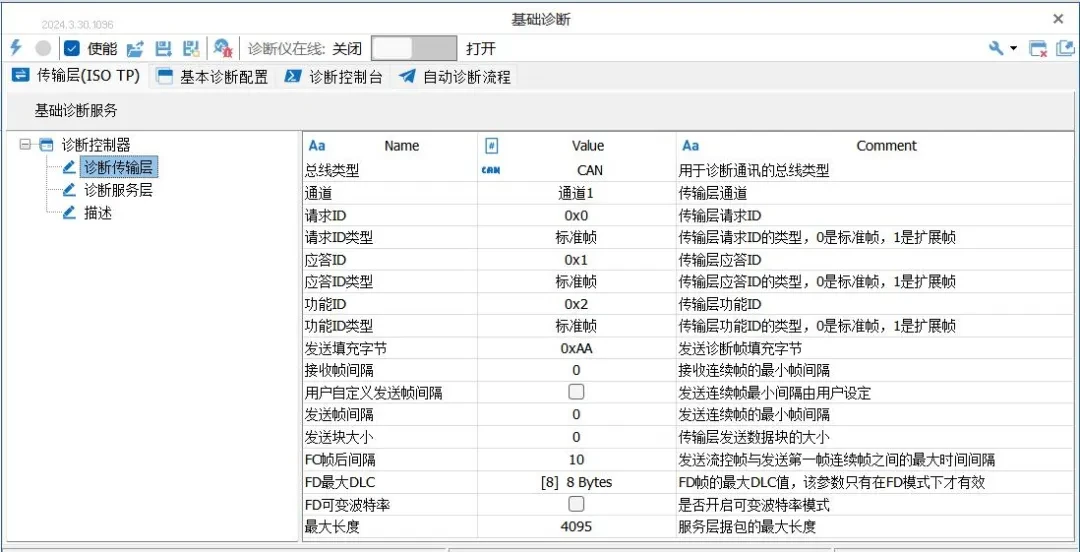Viewport: 1080px width, 552px height.
Task: Click the wrench settings icon
Action: coord(996,48)
